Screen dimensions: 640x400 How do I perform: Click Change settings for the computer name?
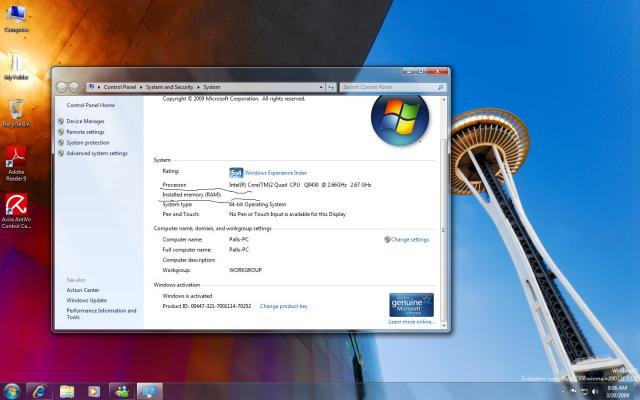point(410,240)
